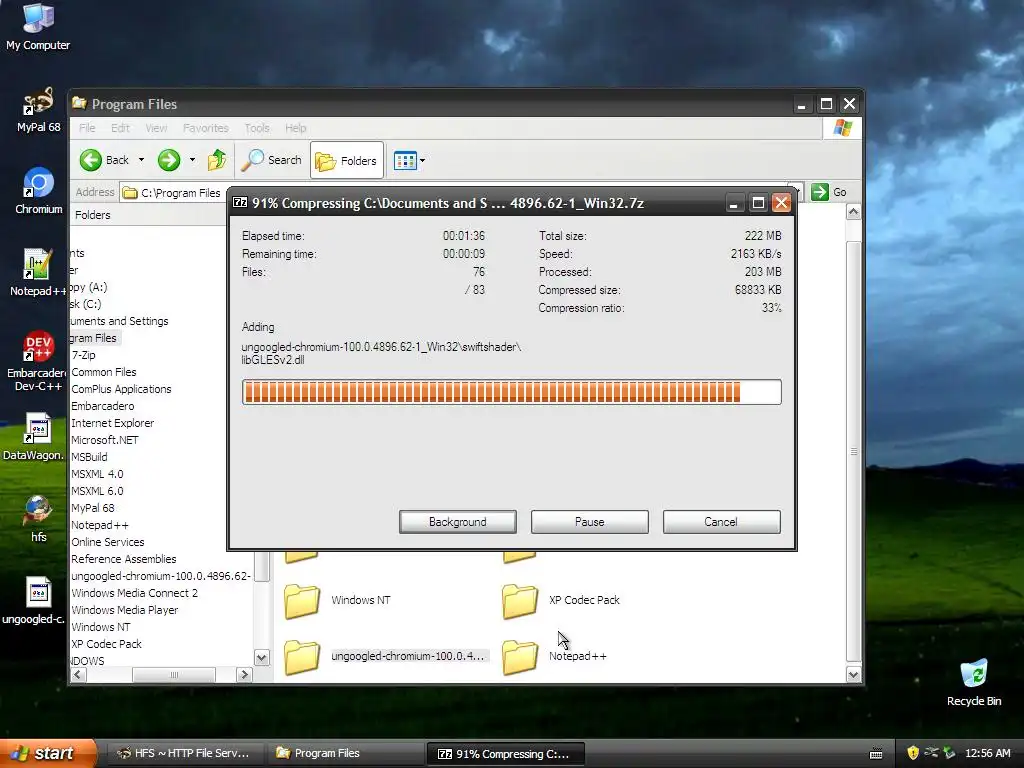Select MyPal 68 in folder tree
1024x768 pixels.
93,507
